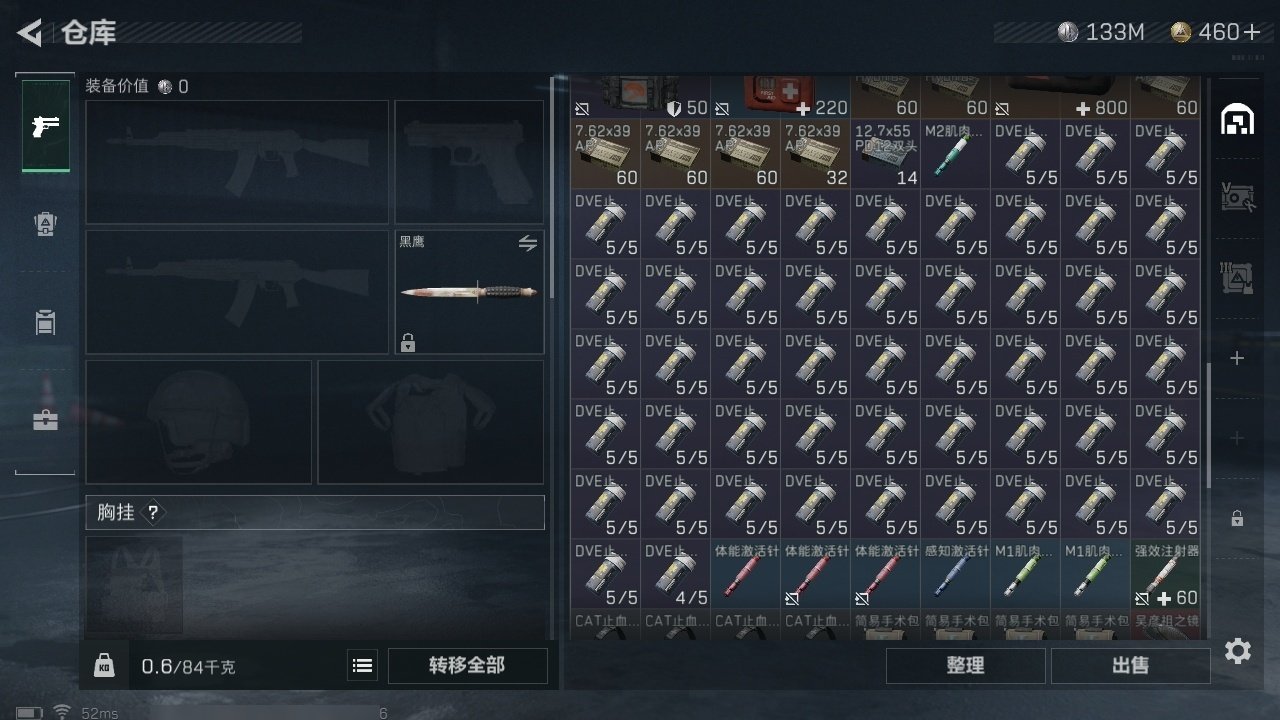Add currency with the plus beside 460
1280x720 pixels.
1252,33
